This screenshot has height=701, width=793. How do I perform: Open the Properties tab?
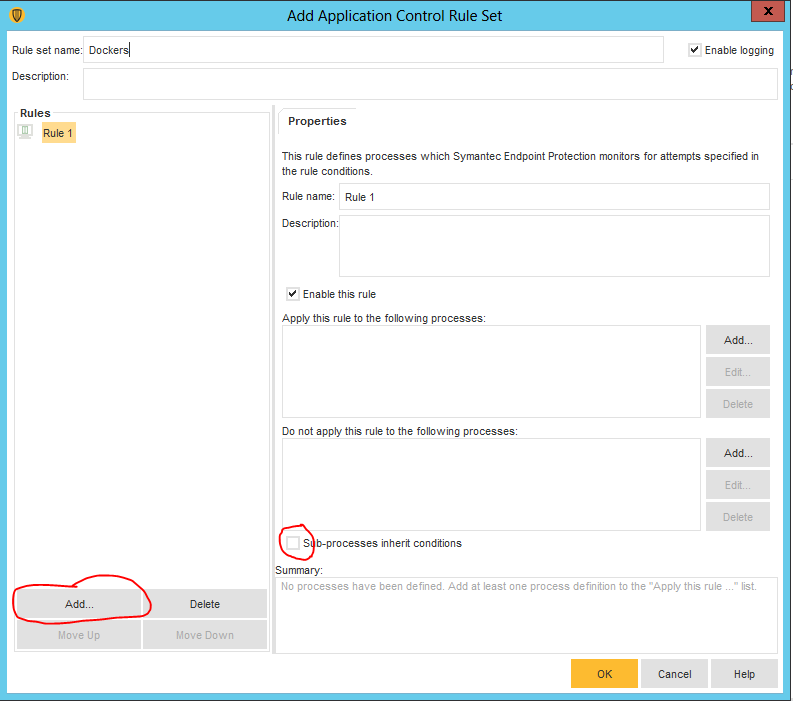[x=317, y=121]
